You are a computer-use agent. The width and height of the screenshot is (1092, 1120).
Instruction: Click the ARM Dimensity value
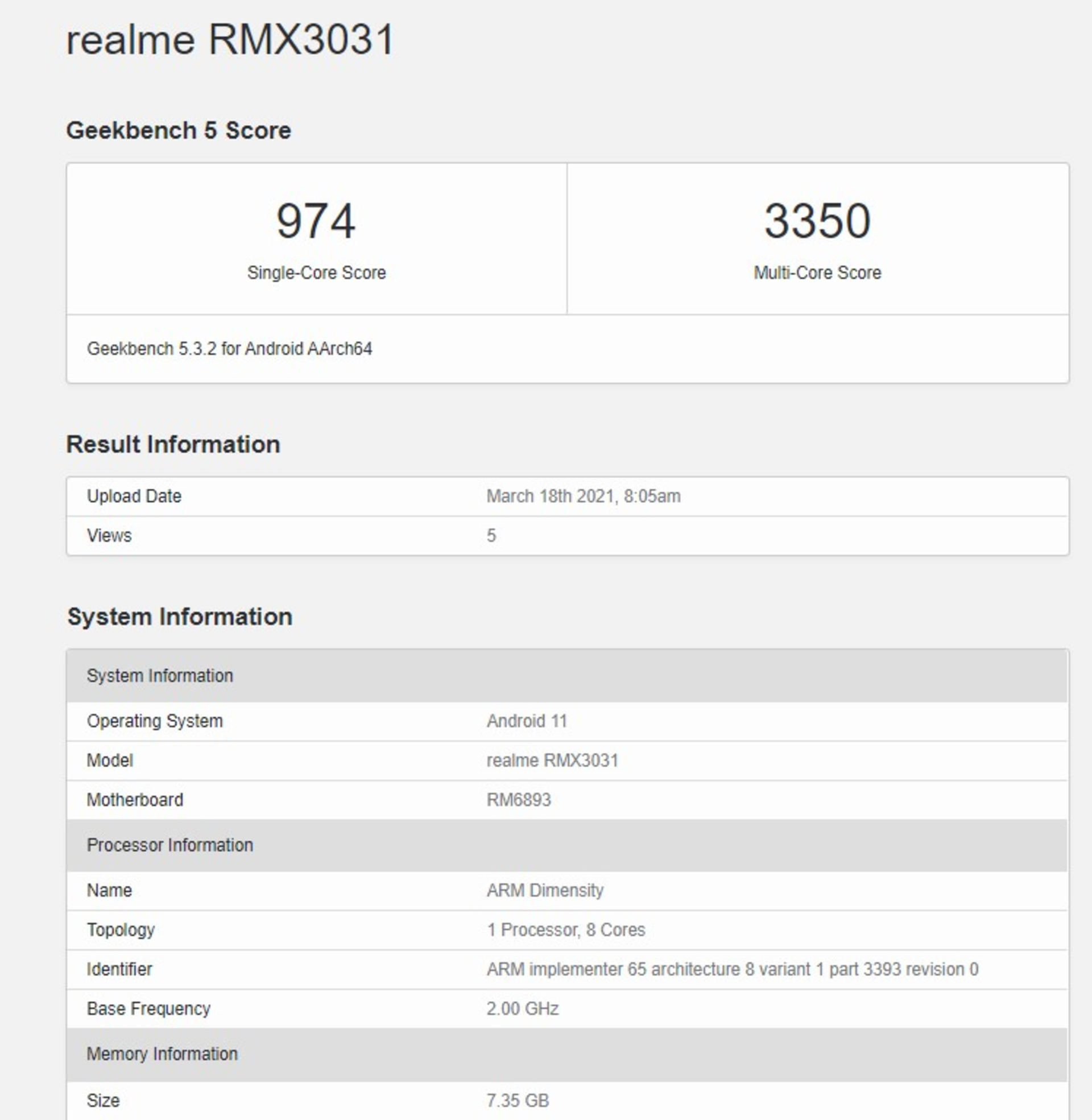545,891
